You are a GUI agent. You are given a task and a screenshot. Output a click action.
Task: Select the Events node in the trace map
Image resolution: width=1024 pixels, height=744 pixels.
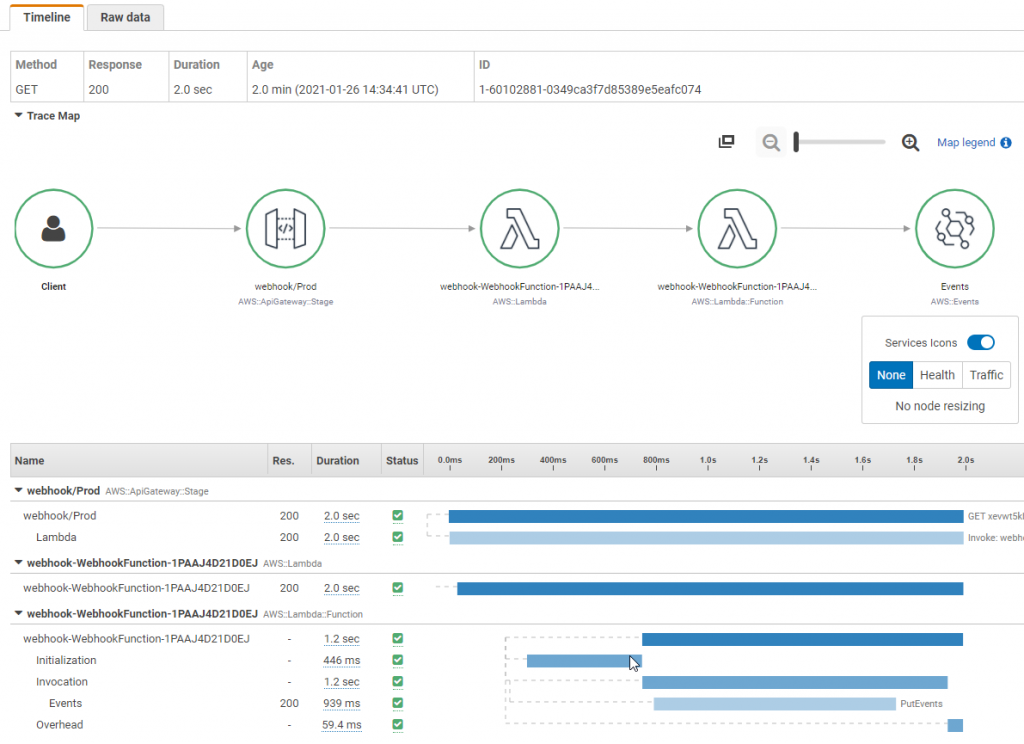click(x=955, y=228)
